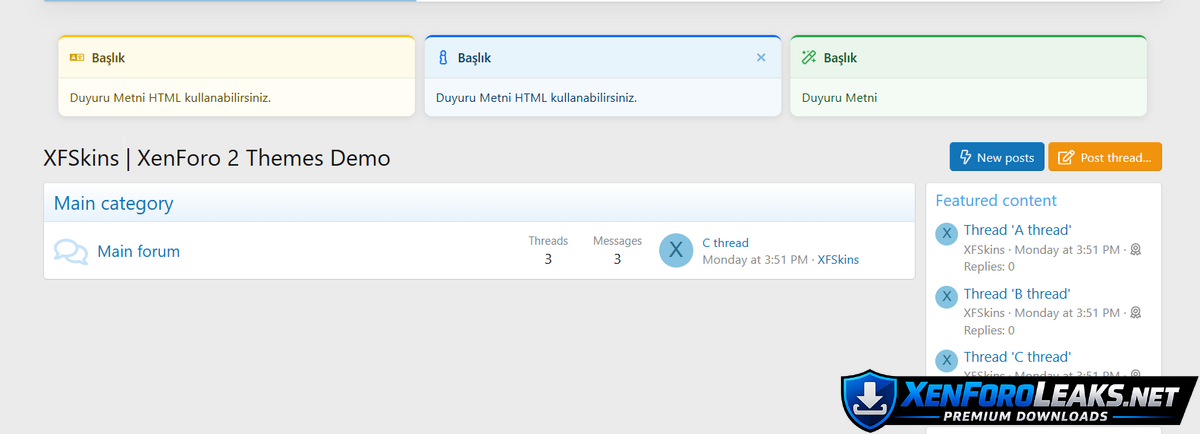Dismiss the blue Başlık notice
This screenshot has height=434, width=1200.
[x=761, y=58]
